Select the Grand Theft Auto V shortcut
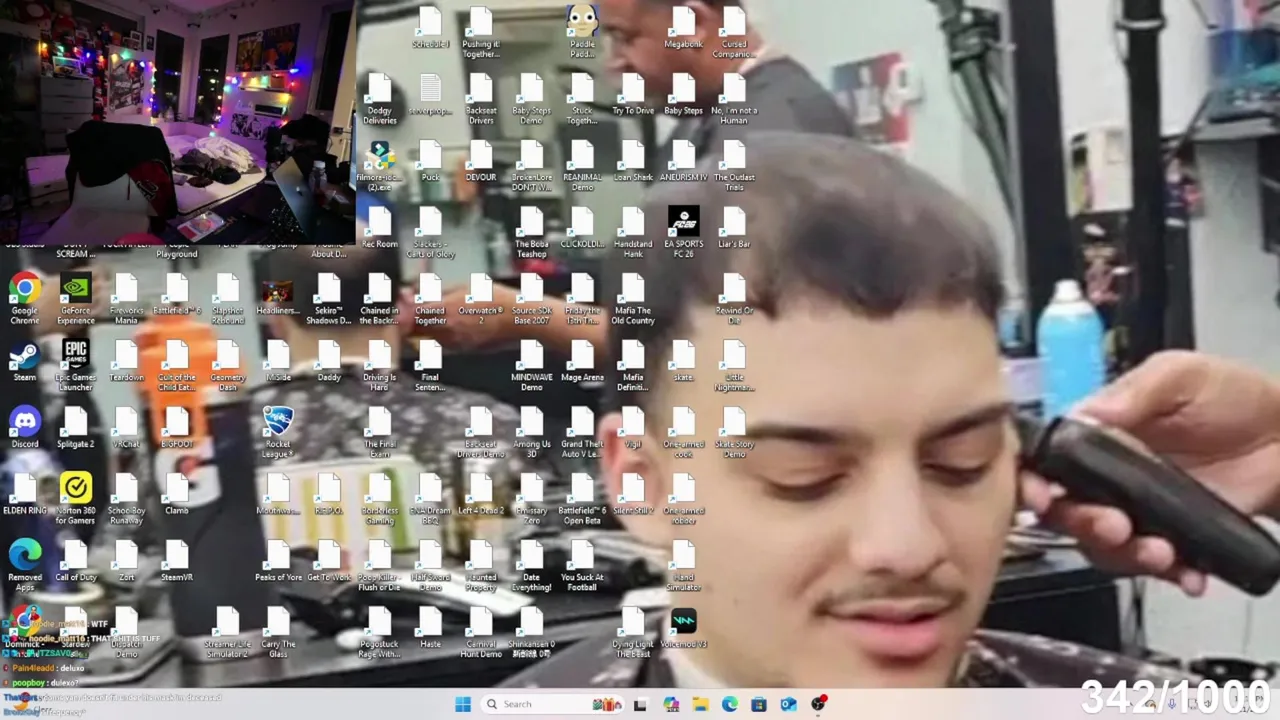Image resolution: width=1280 pixels, height=720 pixels. click(582, 433)
